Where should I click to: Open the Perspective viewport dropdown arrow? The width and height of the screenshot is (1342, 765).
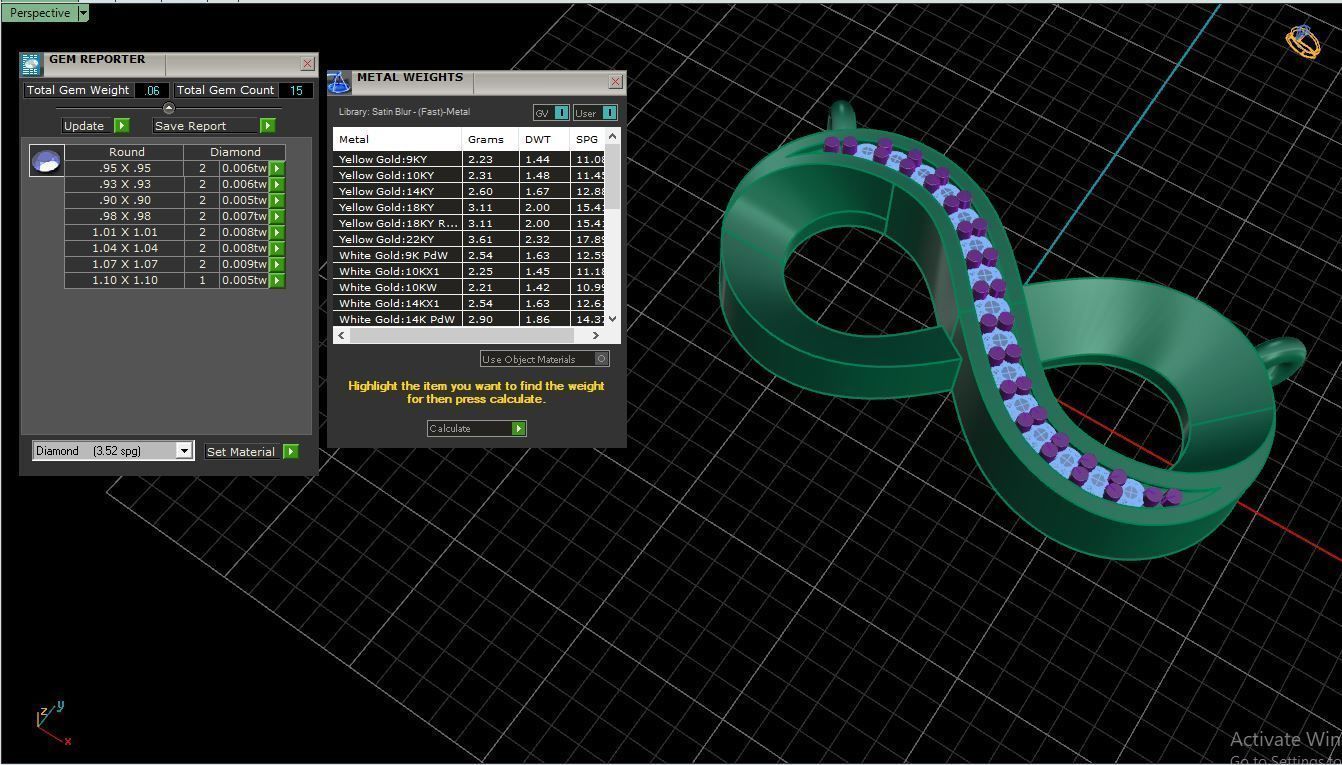point(83,13)
